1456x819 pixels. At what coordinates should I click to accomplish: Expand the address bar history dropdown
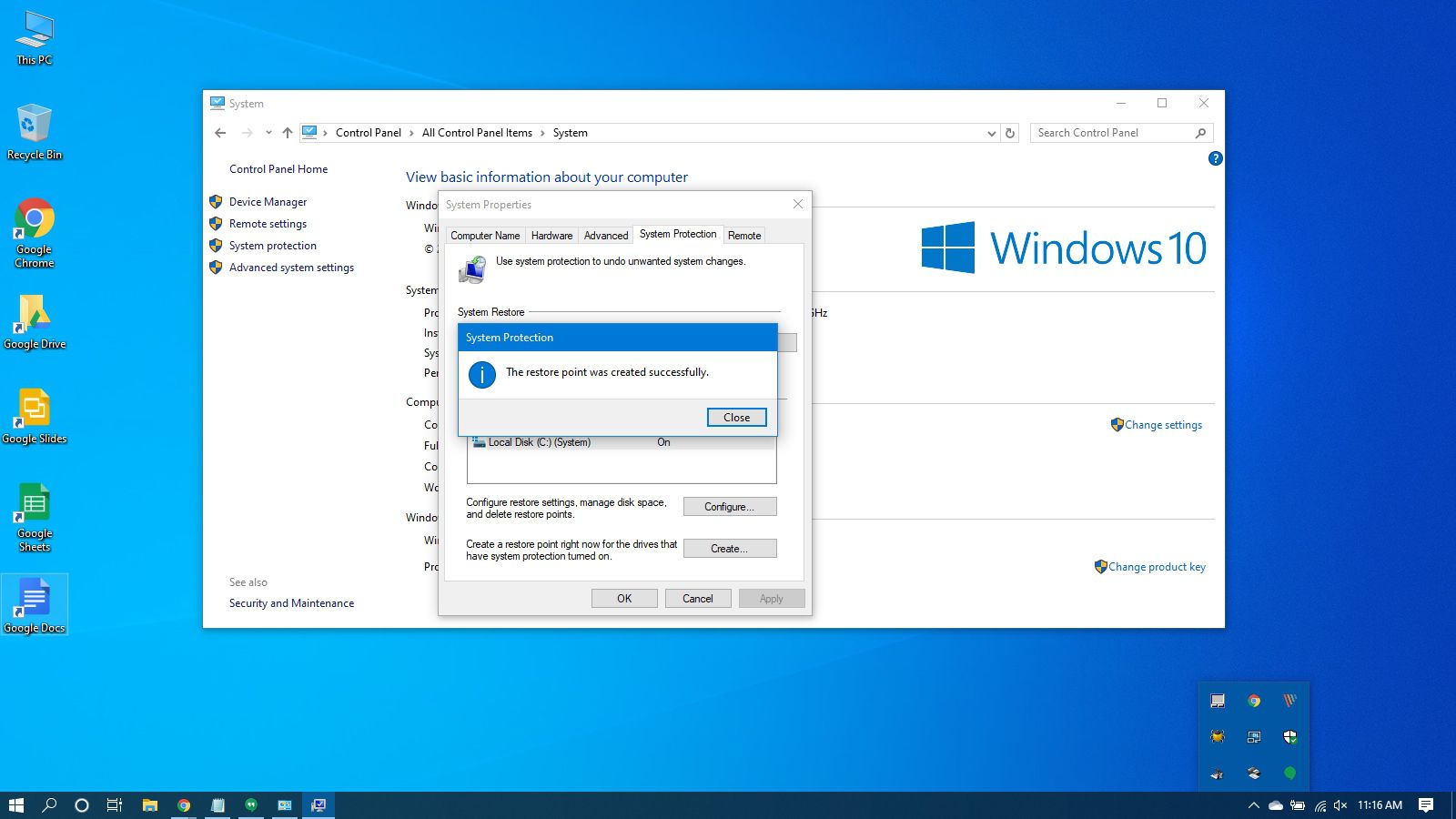pyautogui.click(x=991, y=133)
